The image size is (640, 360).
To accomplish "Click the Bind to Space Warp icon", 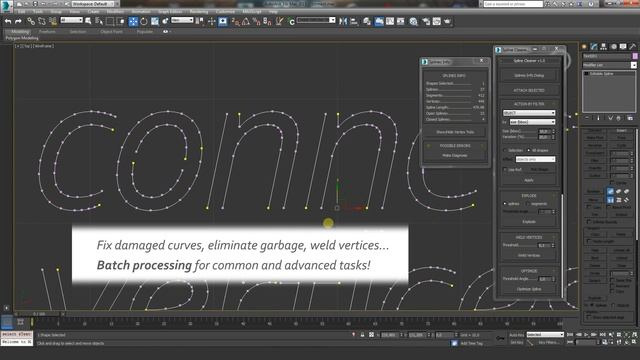I will (x=53, y=22).
